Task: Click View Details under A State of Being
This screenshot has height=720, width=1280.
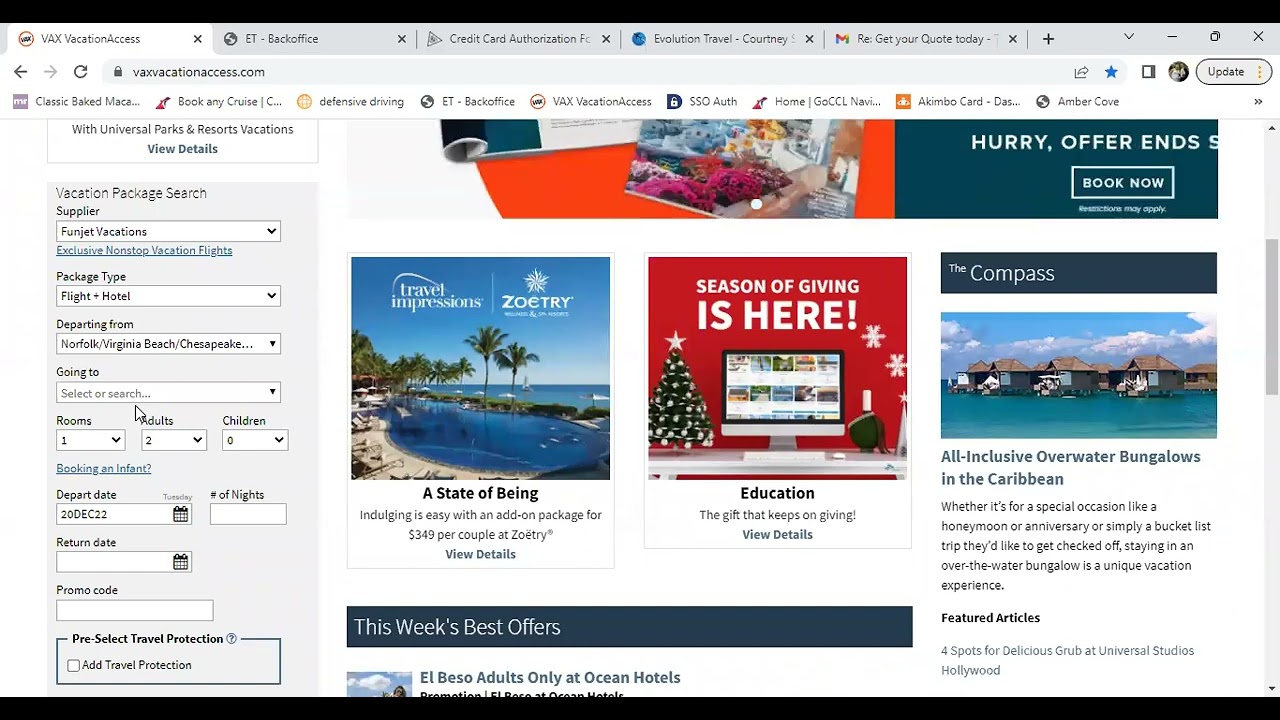Action: point(480,555)
